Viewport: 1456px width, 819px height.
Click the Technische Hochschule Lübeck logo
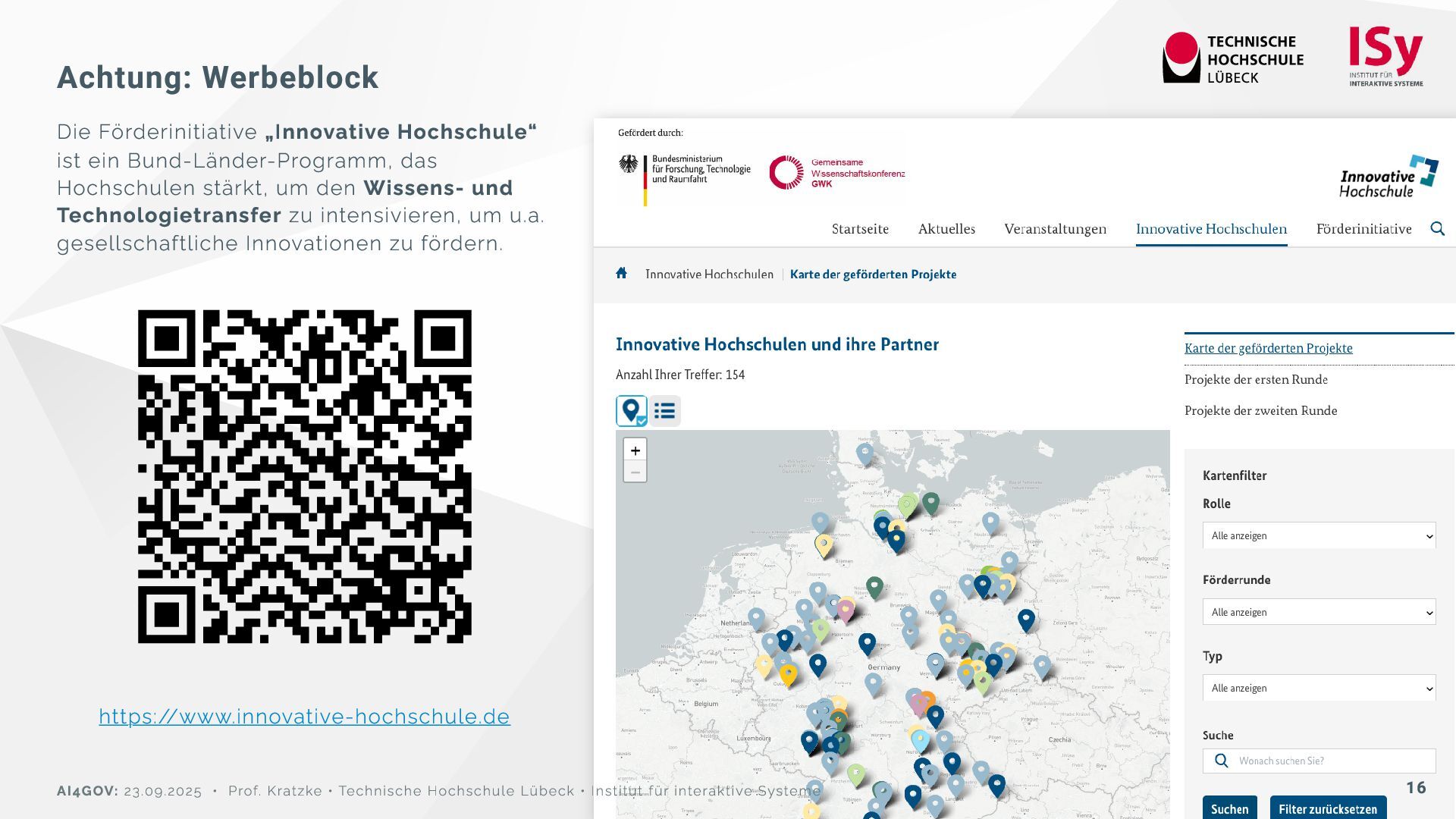(1232, 58)
